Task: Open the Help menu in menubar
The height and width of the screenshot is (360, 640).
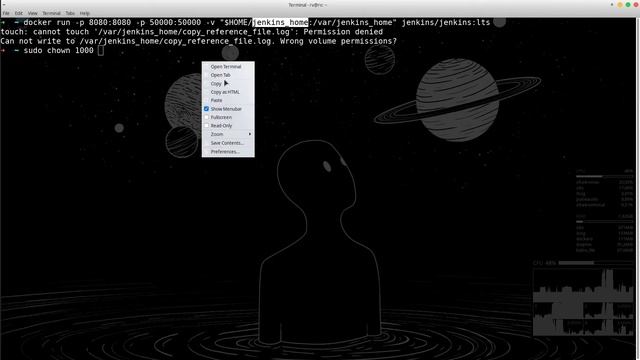Action: pyautogui.click(x=84, y=13)
